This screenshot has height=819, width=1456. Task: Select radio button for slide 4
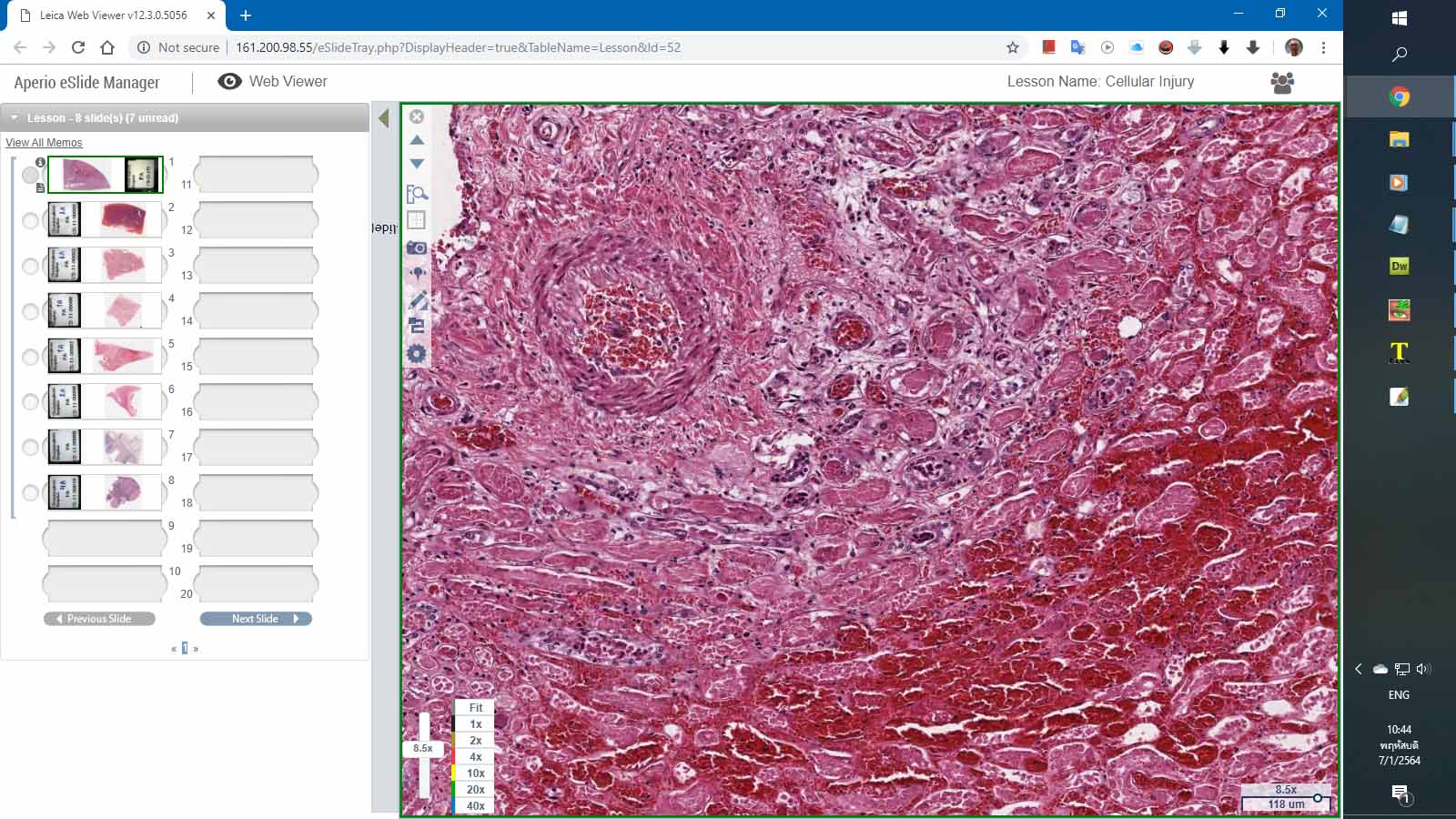(x=30, y=311)
